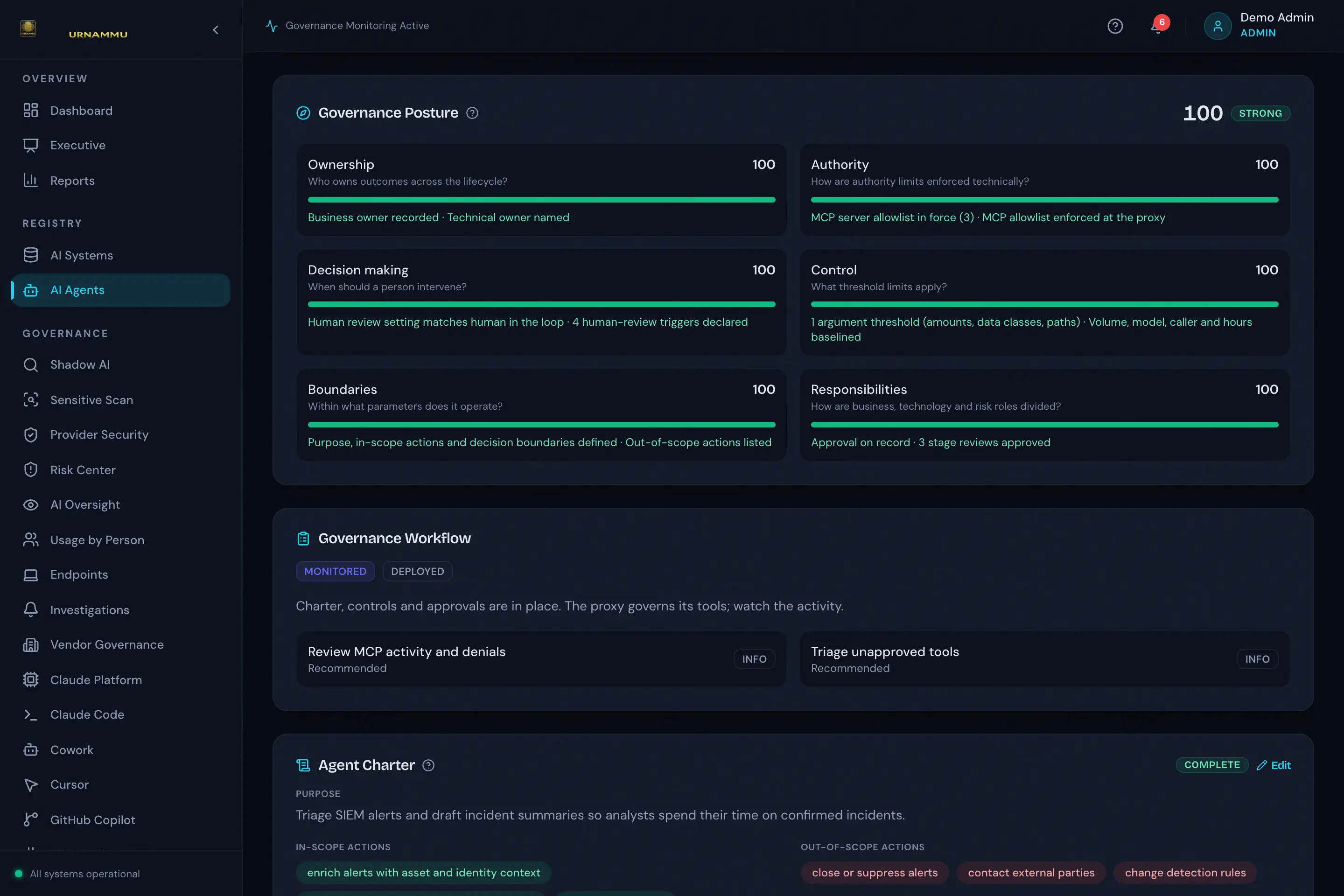Image resolution: width=1344 pixels, height=896 pixels.
Task: Open Dashboard from the sidebar
Action: [120, 110]
